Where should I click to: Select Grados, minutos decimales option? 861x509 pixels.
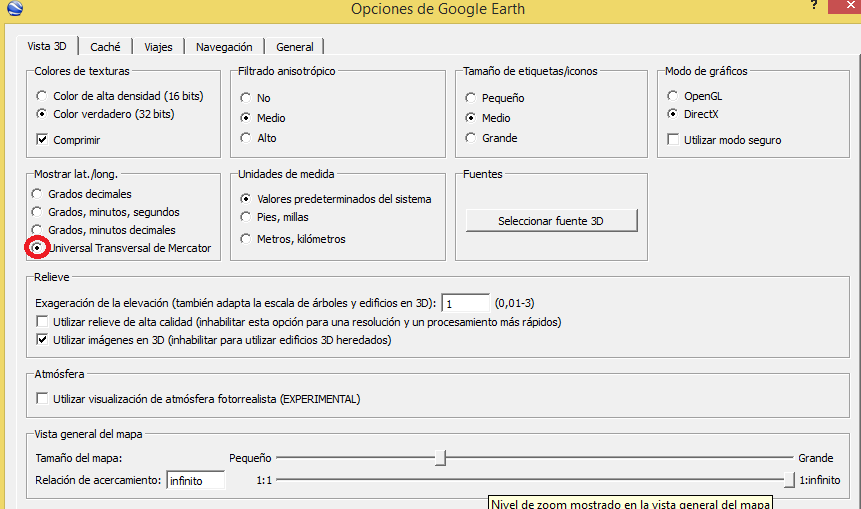[37, 230]
